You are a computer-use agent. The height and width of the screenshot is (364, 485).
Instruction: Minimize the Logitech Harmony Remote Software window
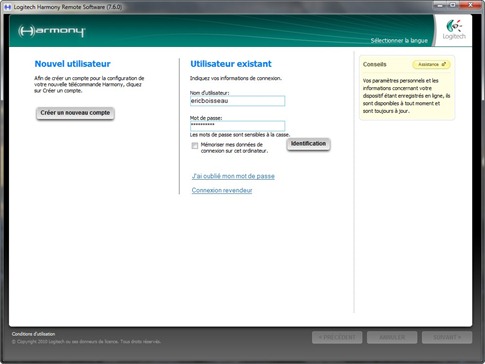(x=440, y=5)
